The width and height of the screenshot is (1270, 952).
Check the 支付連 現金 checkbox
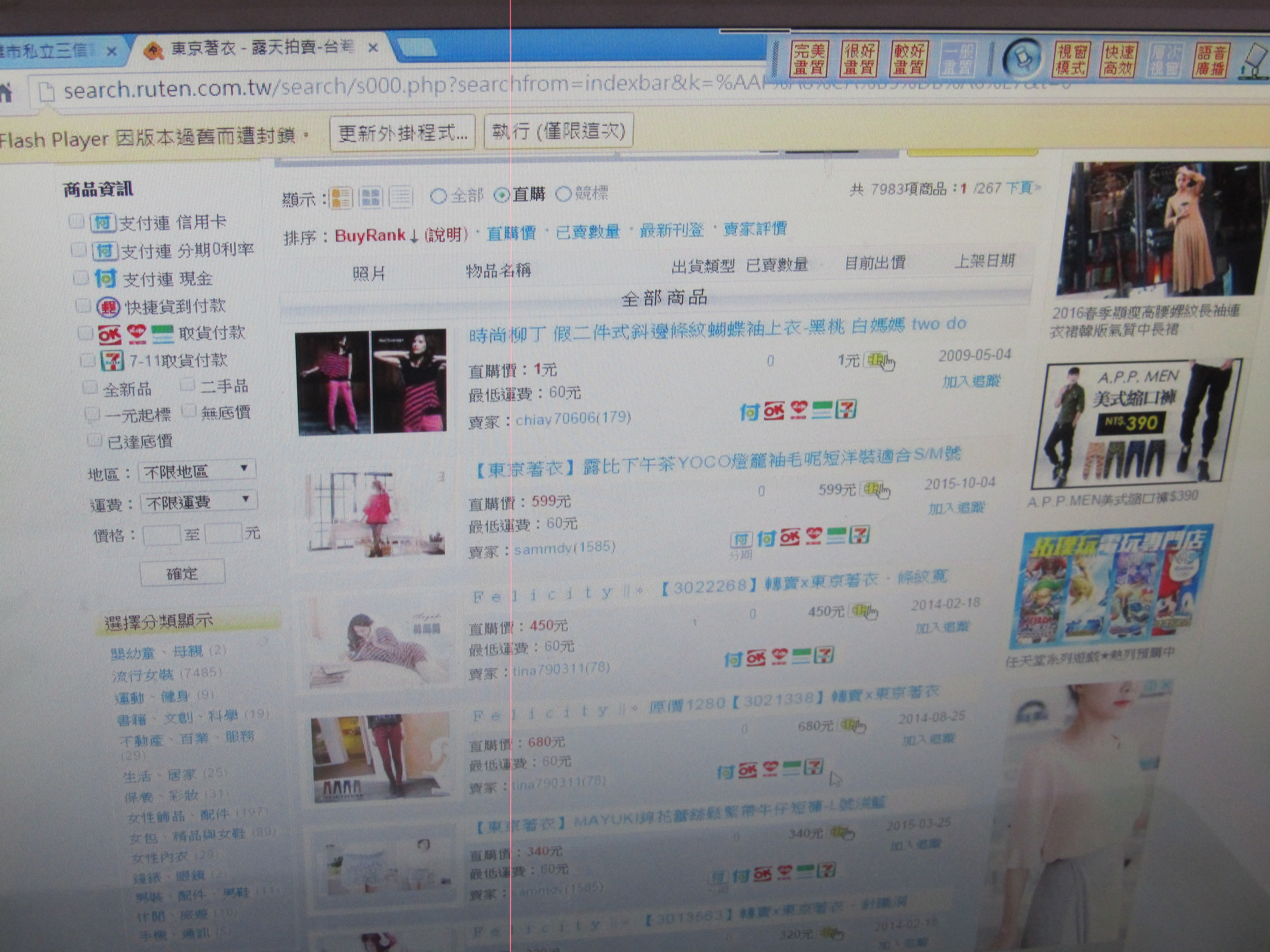pos(81,277)
